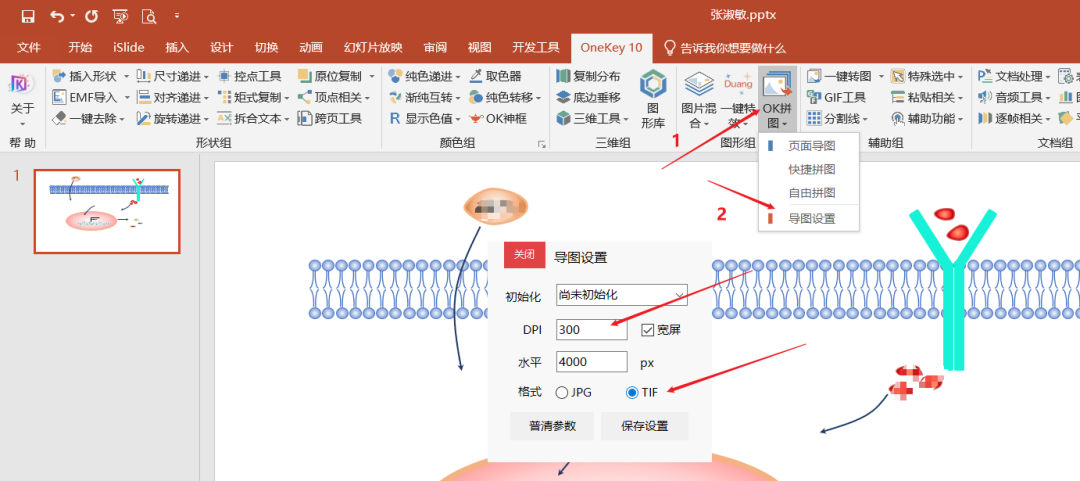Click the 保存设置 button
This screenshot has width=1080, height=481.
point(644,426)
